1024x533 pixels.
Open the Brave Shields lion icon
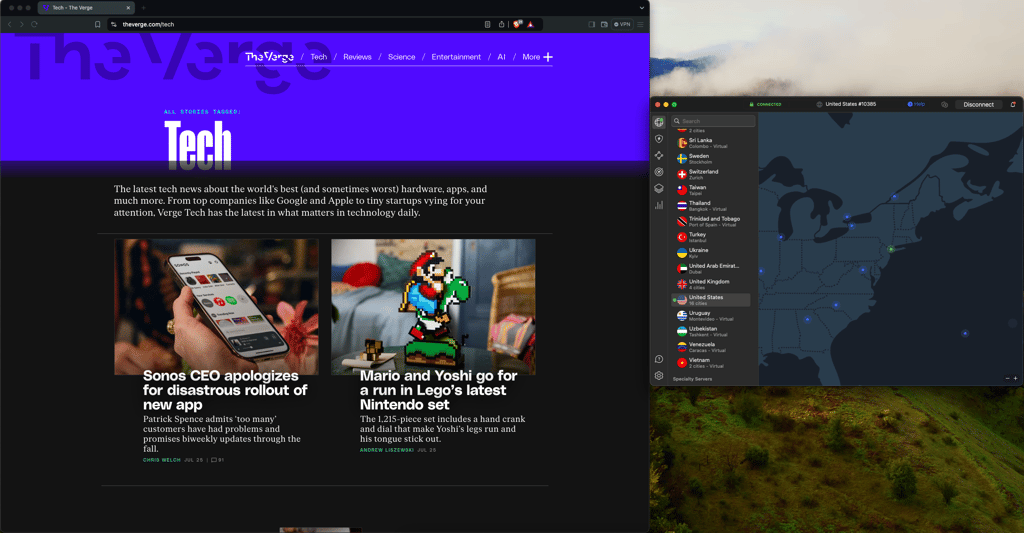click(x=517, y=24)
